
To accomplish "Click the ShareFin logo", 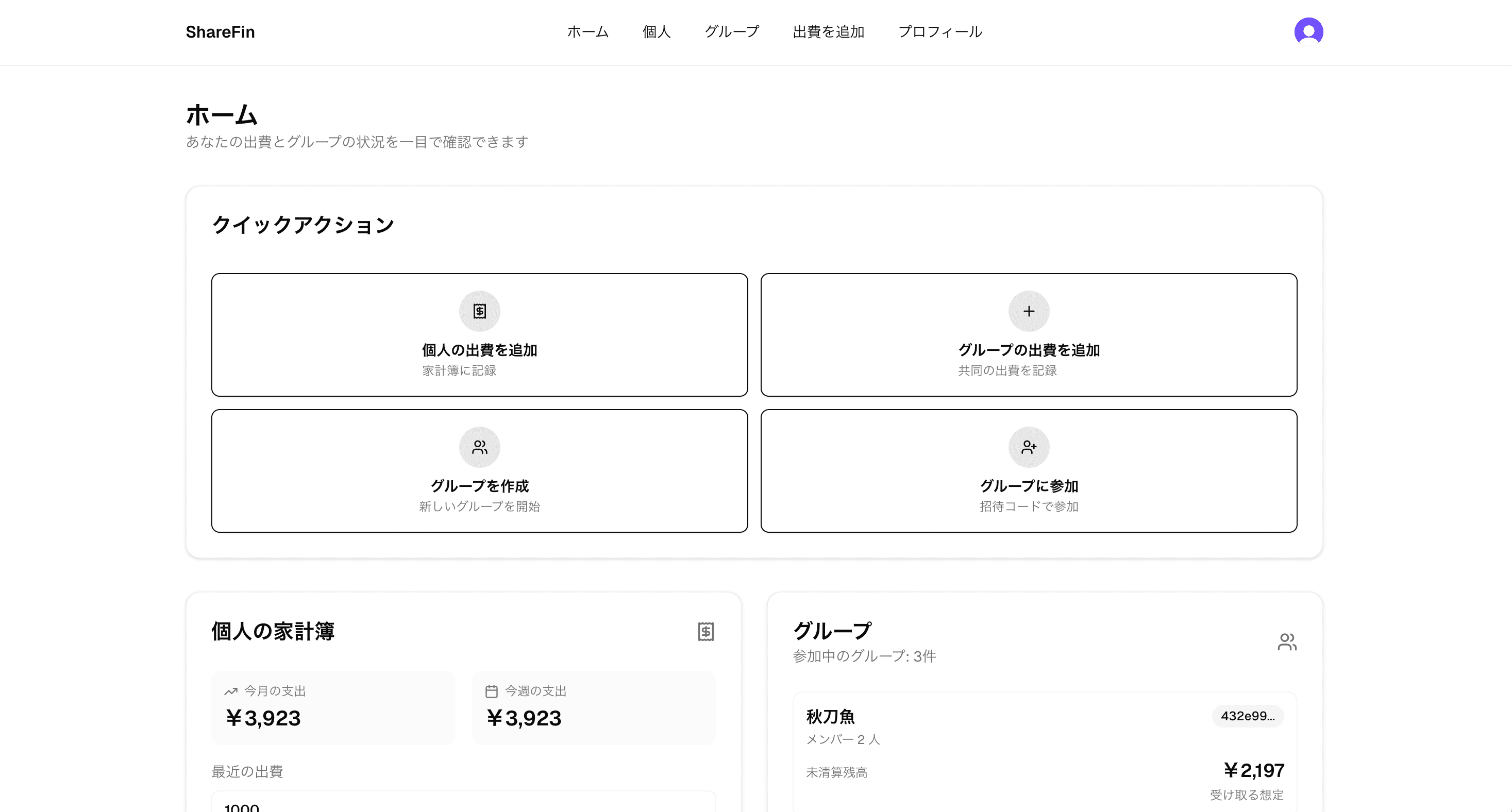I will [220, 31].
